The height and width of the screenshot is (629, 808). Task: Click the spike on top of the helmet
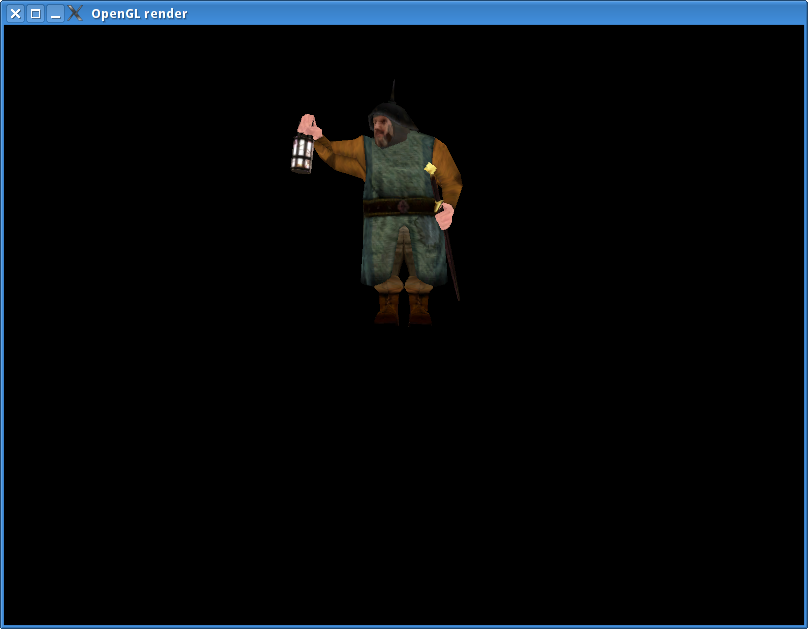click(393, 90)
